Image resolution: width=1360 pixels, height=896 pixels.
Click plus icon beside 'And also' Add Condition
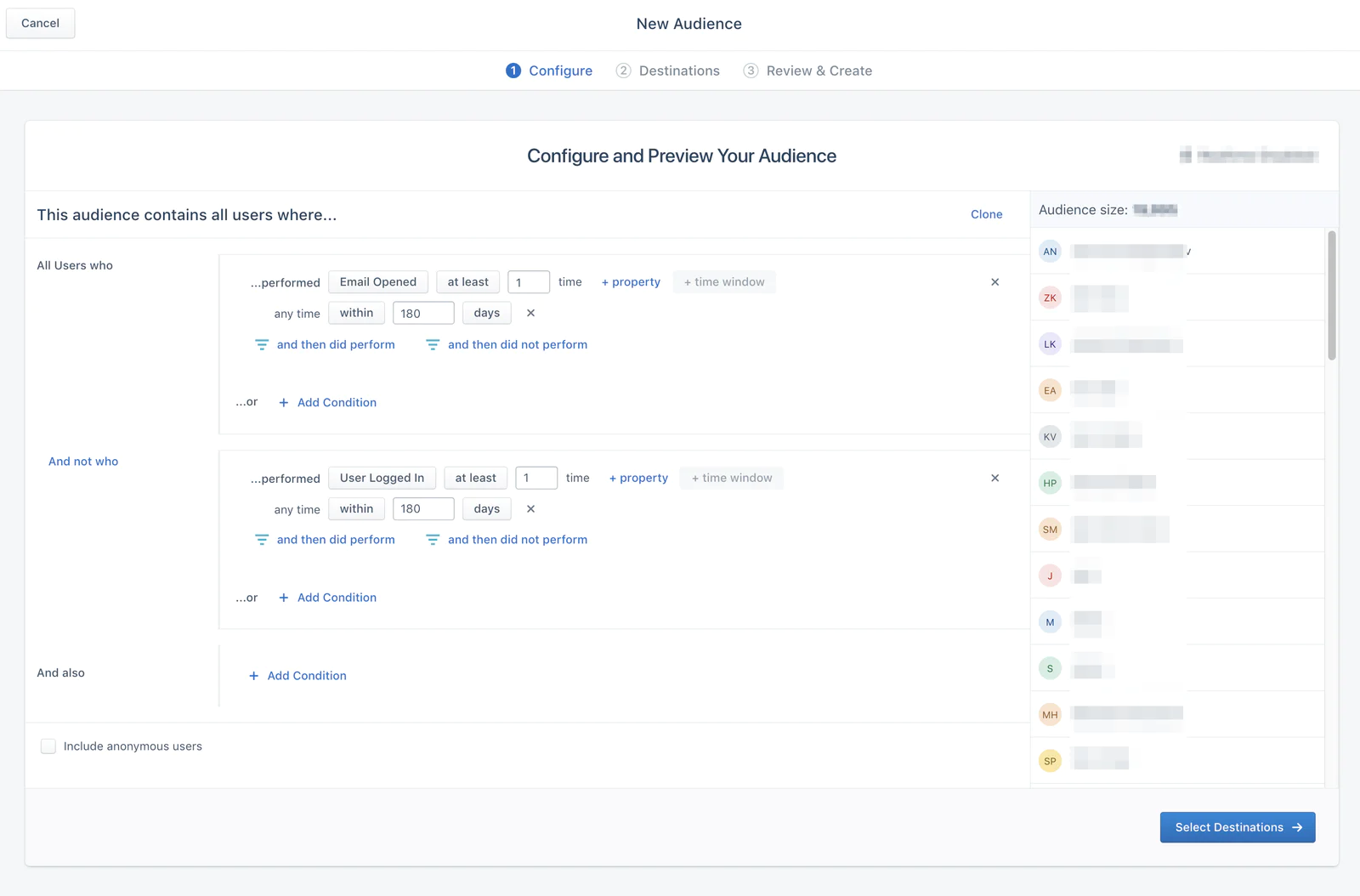coord(253,676)
